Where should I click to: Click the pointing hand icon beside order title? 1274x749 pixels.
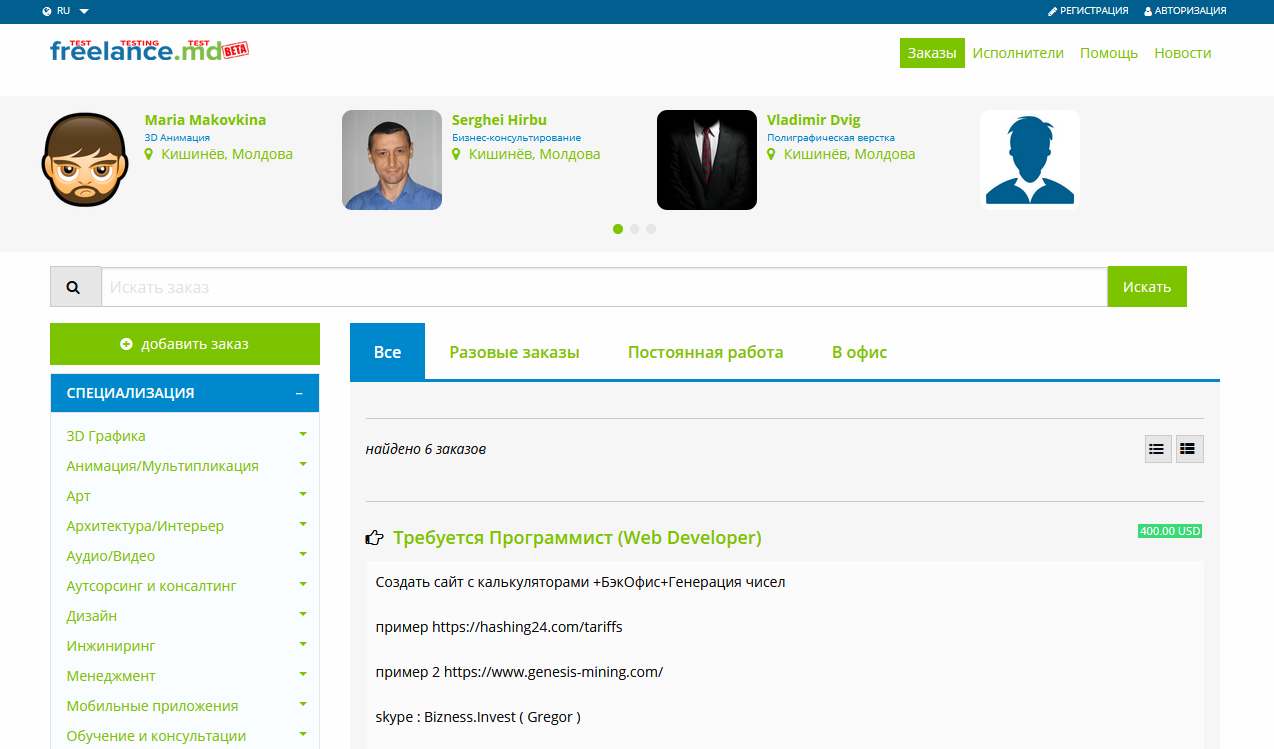(375, 538)
